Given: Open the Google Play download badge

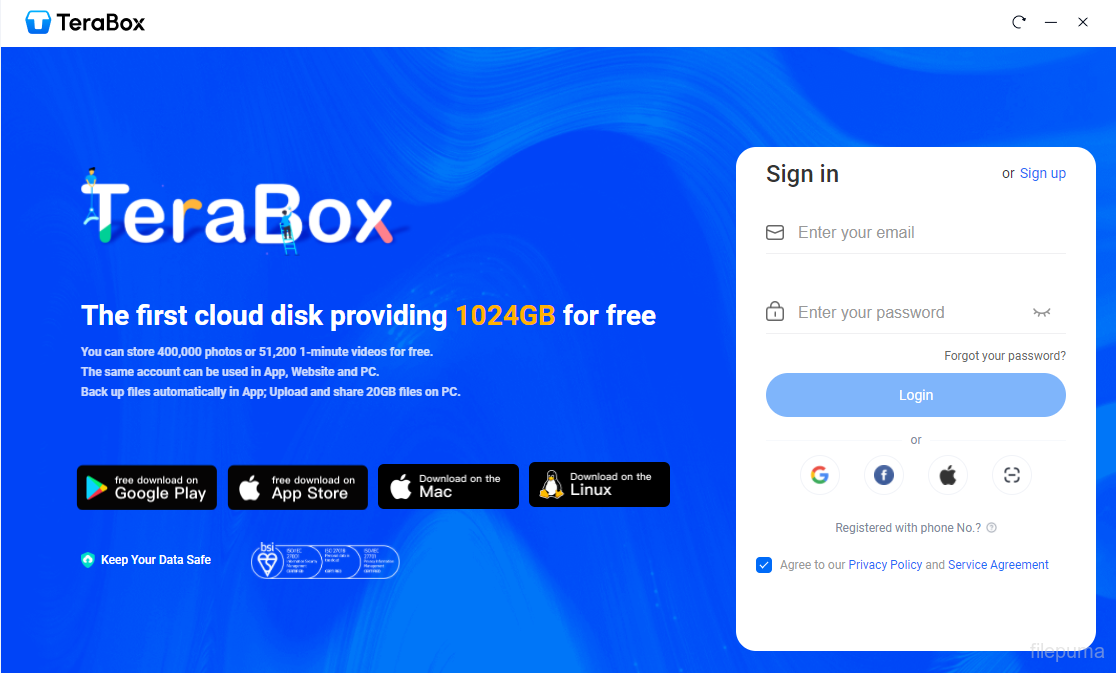Looking at the screenshot, I should pos(147,487).
